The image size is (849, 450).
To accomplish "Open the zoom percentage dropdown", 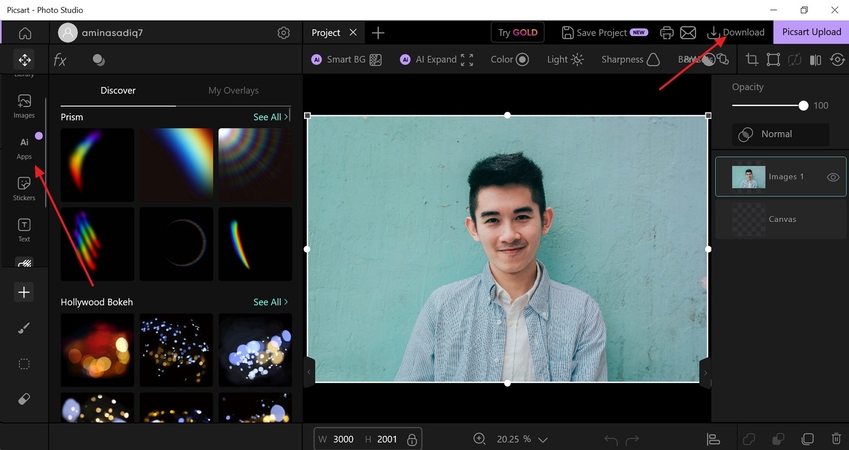I will (x=543, y=440).
